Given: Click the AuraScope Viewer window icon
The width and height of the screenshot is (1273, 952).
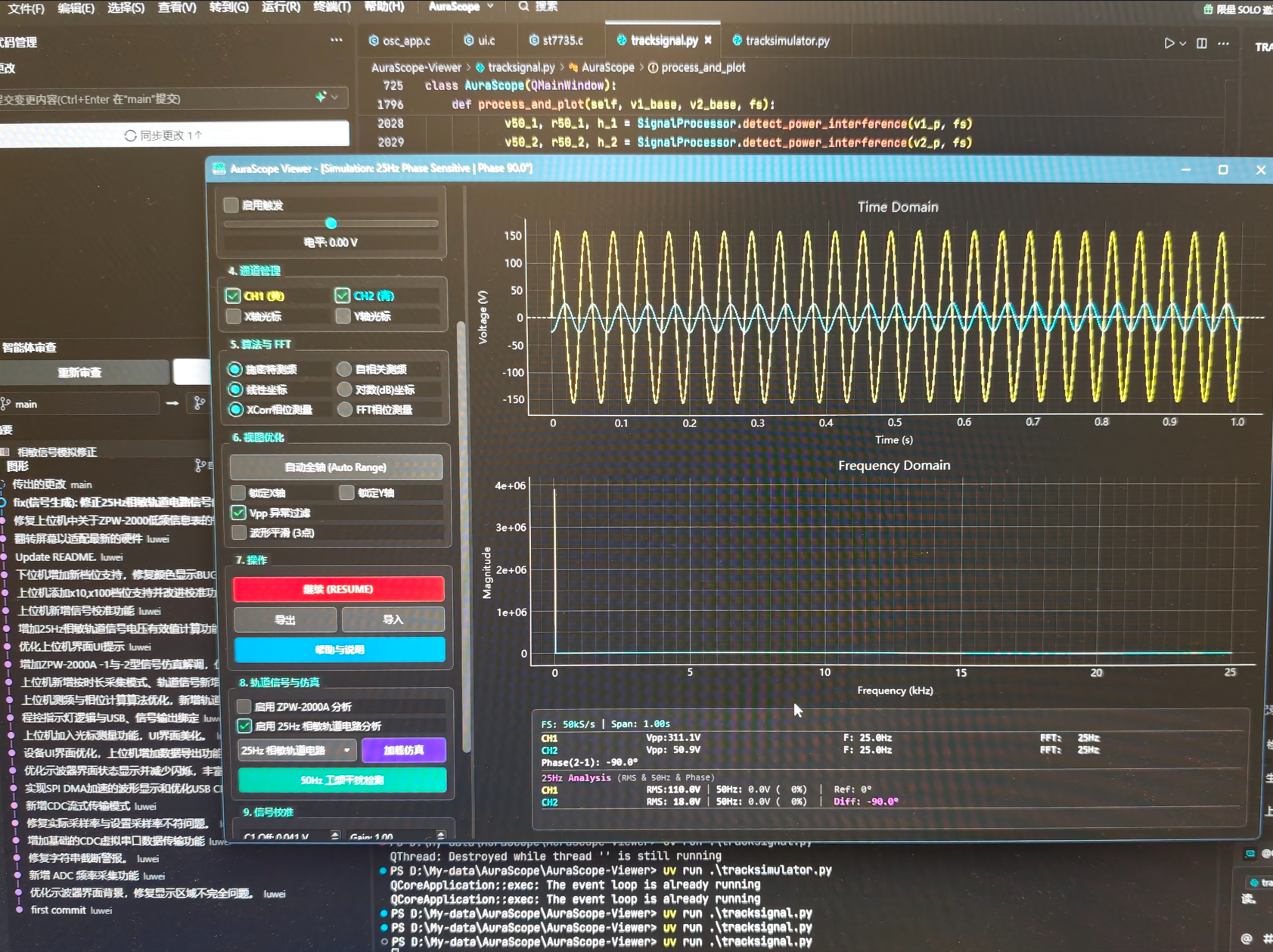Looking at the screenshot, I should (x=219, y=169).
